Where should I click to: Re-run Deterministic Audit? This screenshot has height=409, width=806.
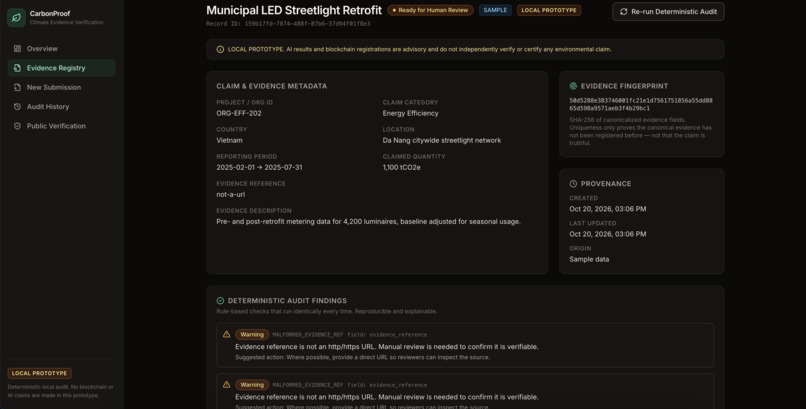[x=668, y=12]
